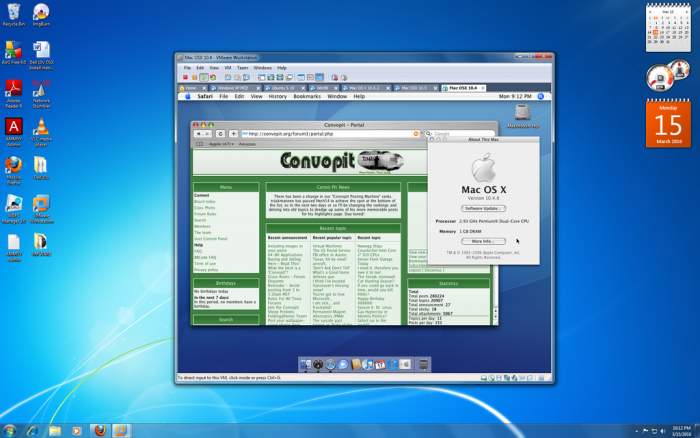The width and height of the screenshot is (700, 438).
Task: Click the Reset VM icon in VMware toolbar
Action: [x=213, y=77]
